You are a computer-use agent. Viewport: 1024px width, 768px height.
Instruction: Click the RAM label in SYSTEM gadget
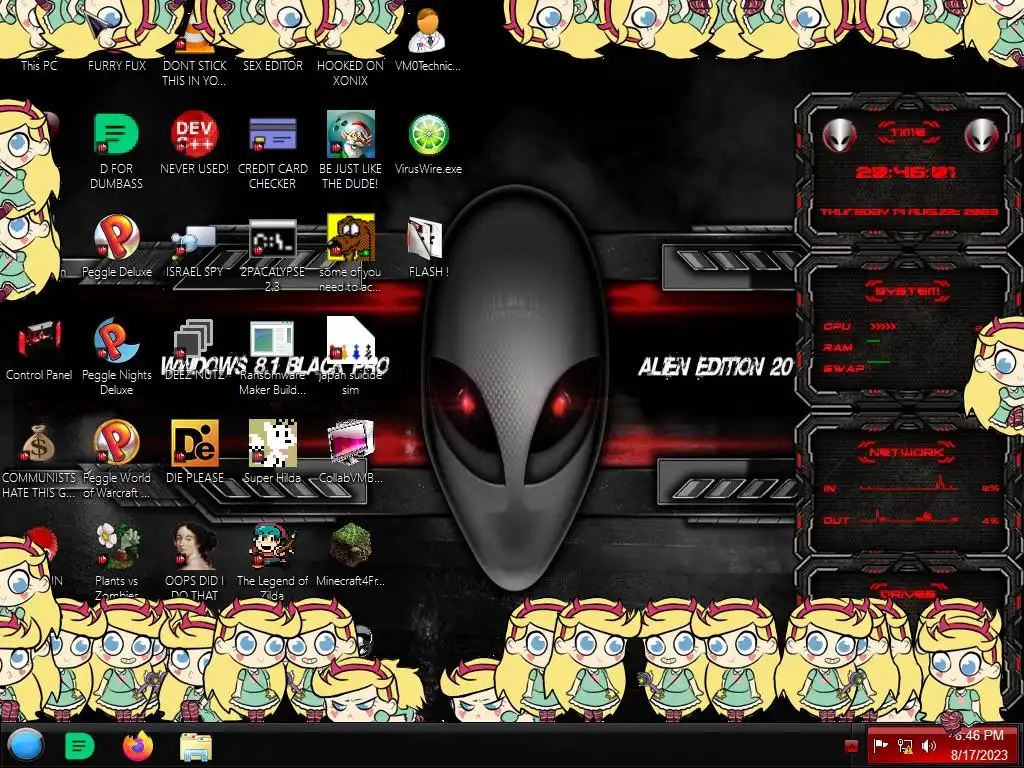tap(838, 347)
